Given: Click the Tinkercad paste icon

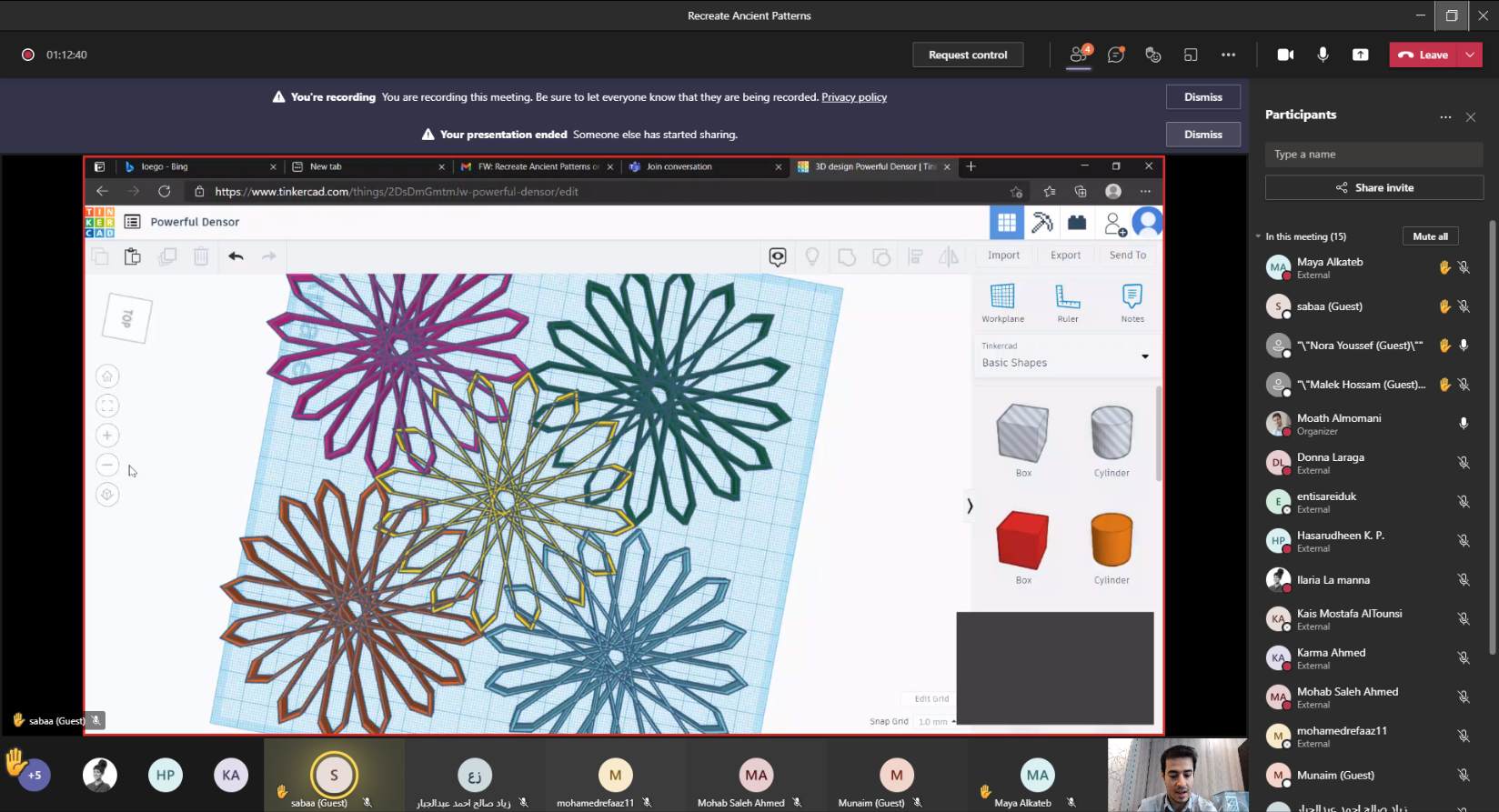Looking at the screenshot, I should (133, 256).
